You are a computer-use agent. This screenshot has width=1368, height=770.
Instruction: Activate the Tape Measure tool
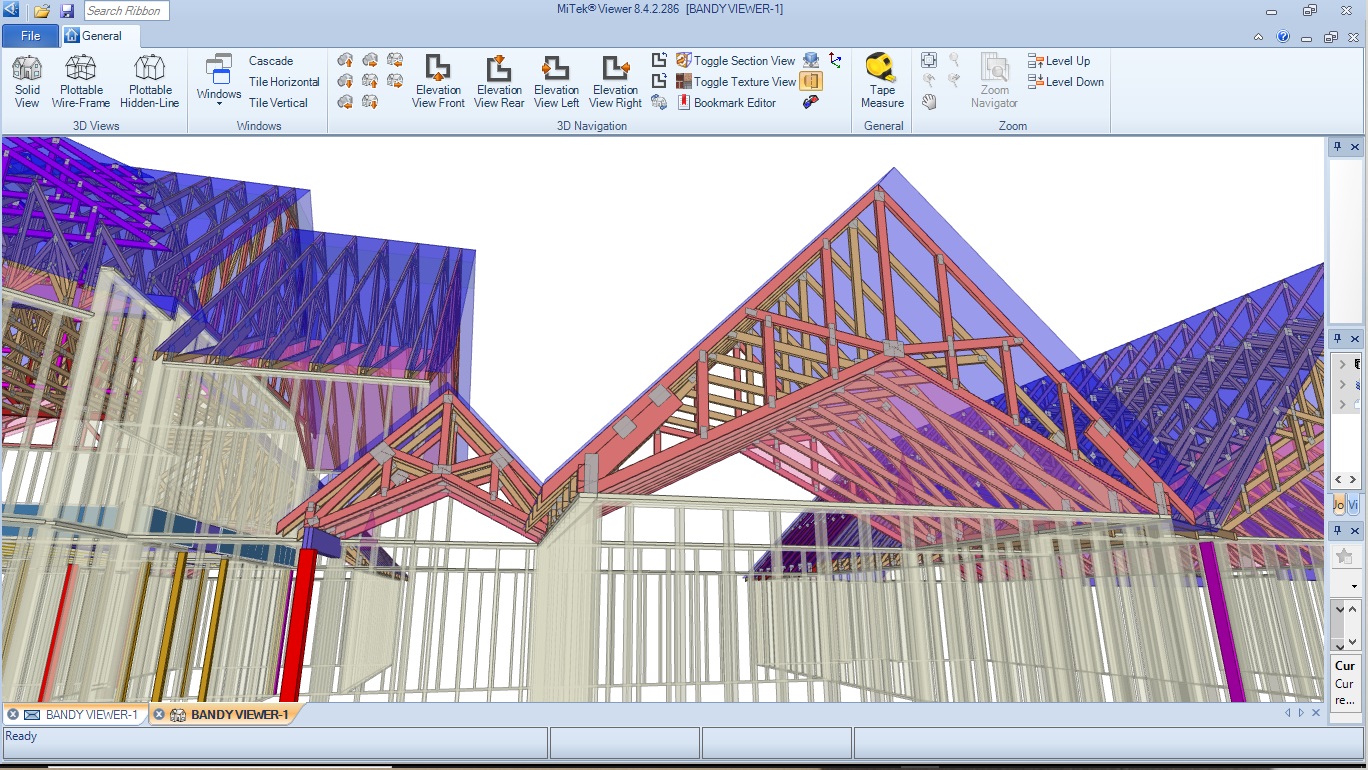pyautogui.click(x=882, y=81)
